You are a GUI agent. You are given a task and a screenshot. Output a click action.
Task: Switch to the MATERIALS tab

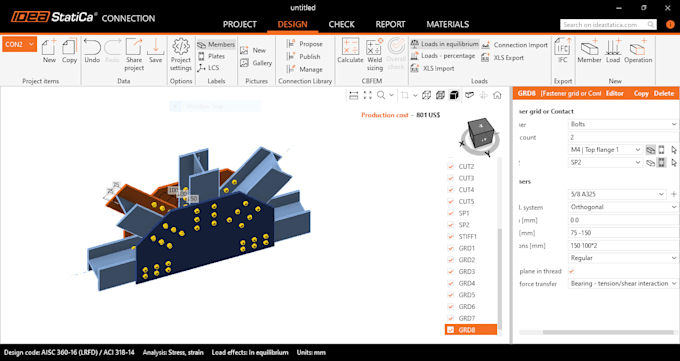[x=448, y=24]
